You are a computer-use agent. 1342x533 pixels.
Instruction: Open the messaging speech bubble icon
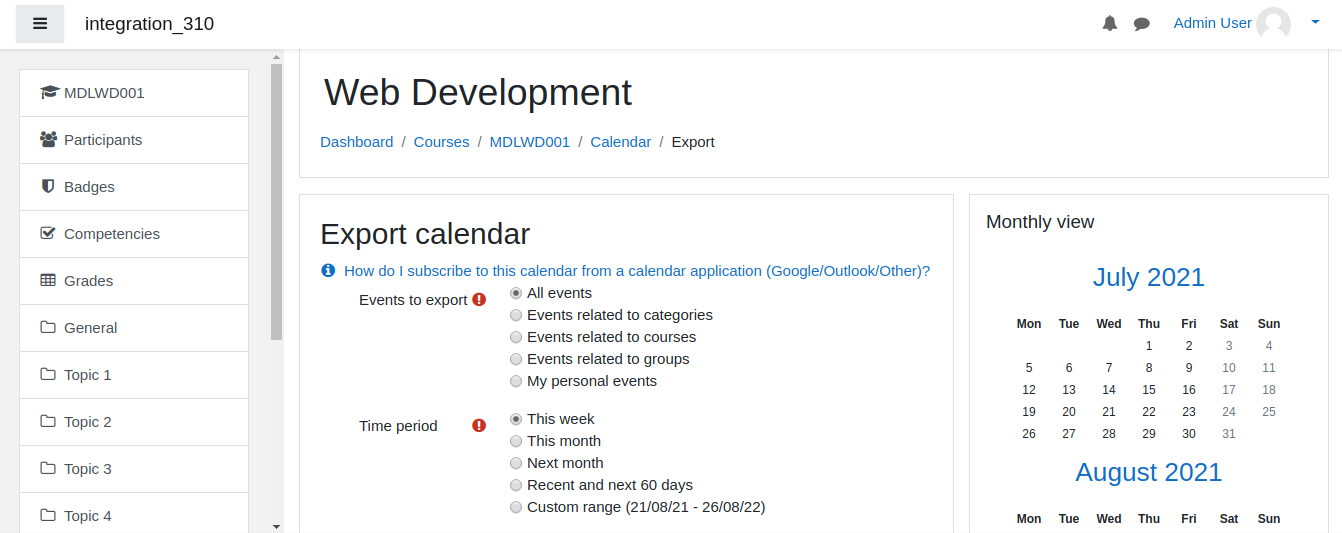[x=1142, y=24]
